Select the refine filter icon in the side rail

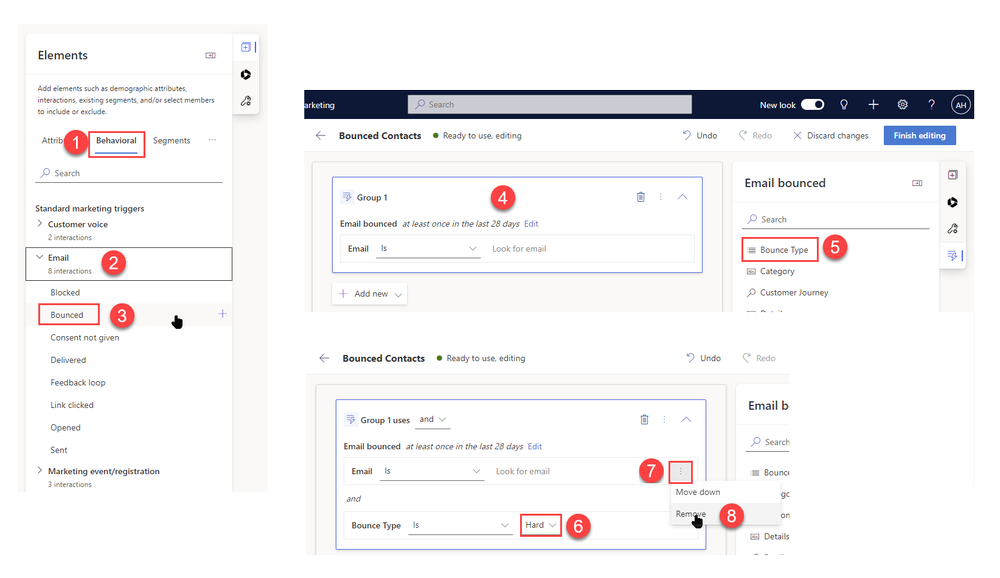tap(953, 255)
